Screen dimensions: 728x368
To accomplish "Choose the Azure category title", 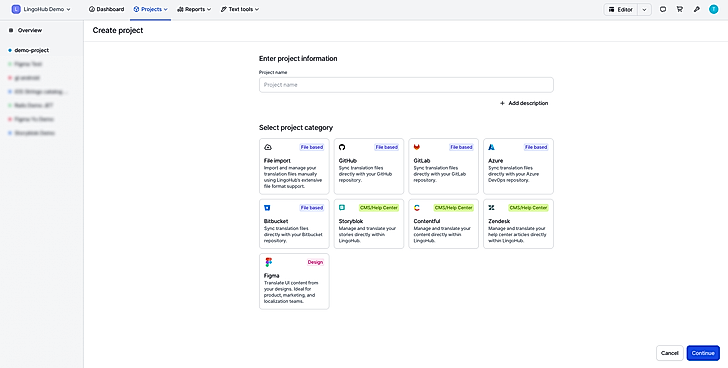I will point(495,161).
